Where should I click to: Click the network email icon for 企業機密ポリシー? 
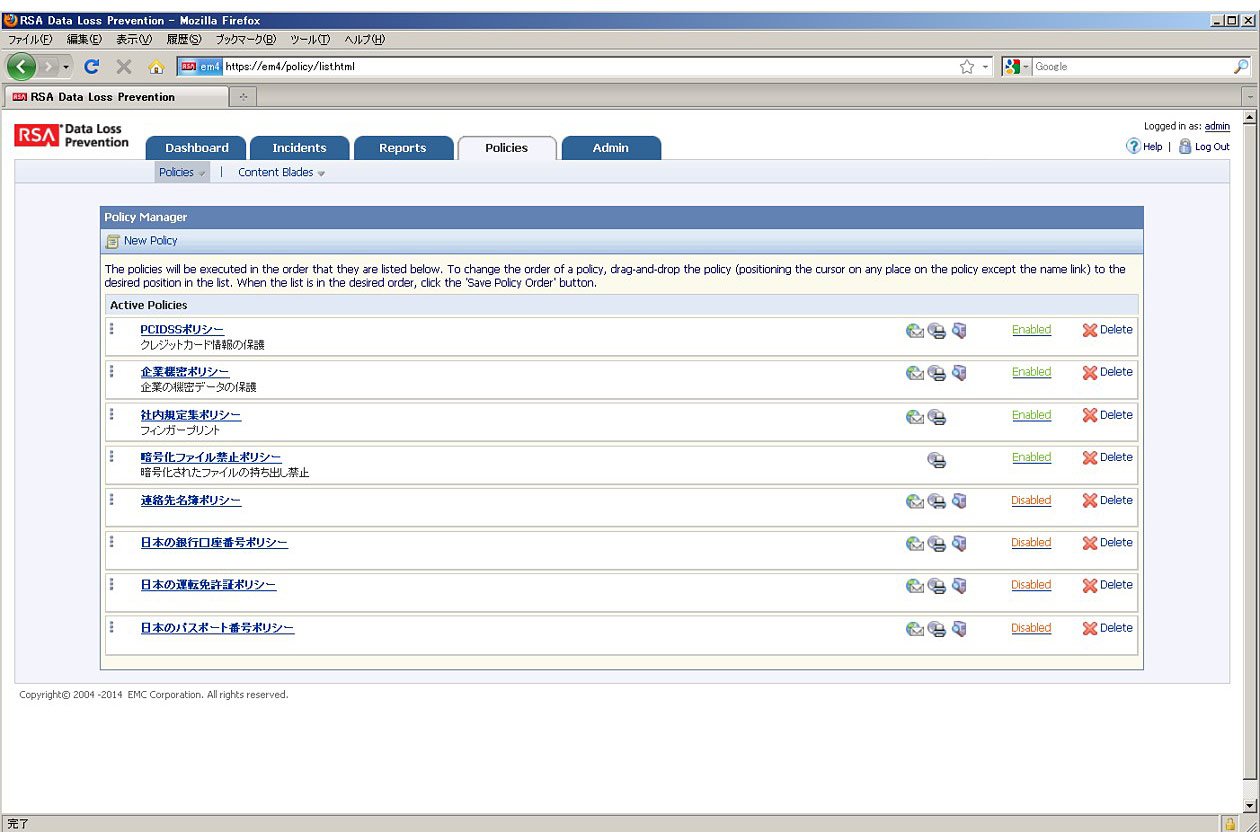(914, 373)
